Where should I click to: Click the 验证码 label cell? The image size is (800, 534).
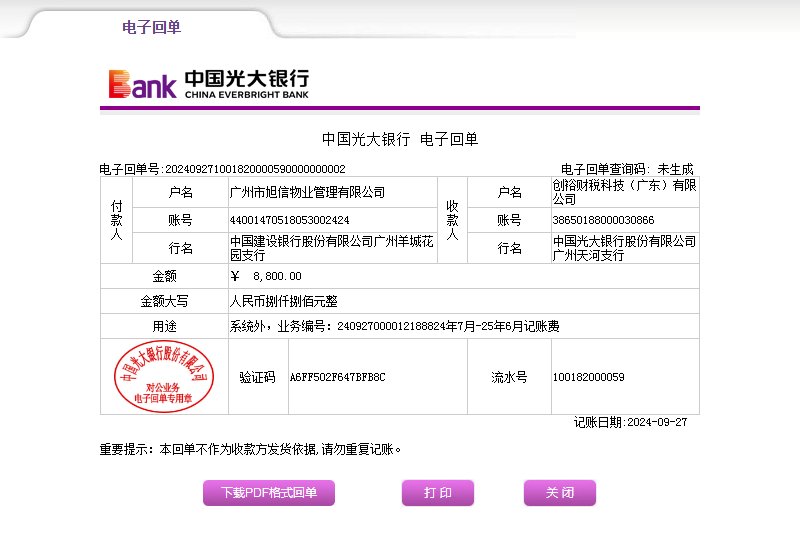coord(258,377)
